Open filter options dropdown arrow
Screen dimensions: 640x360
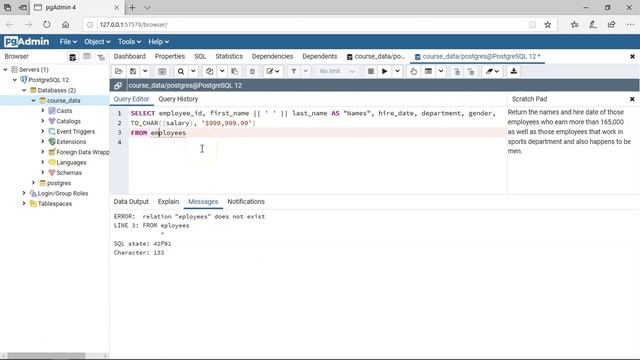point(306,71)
